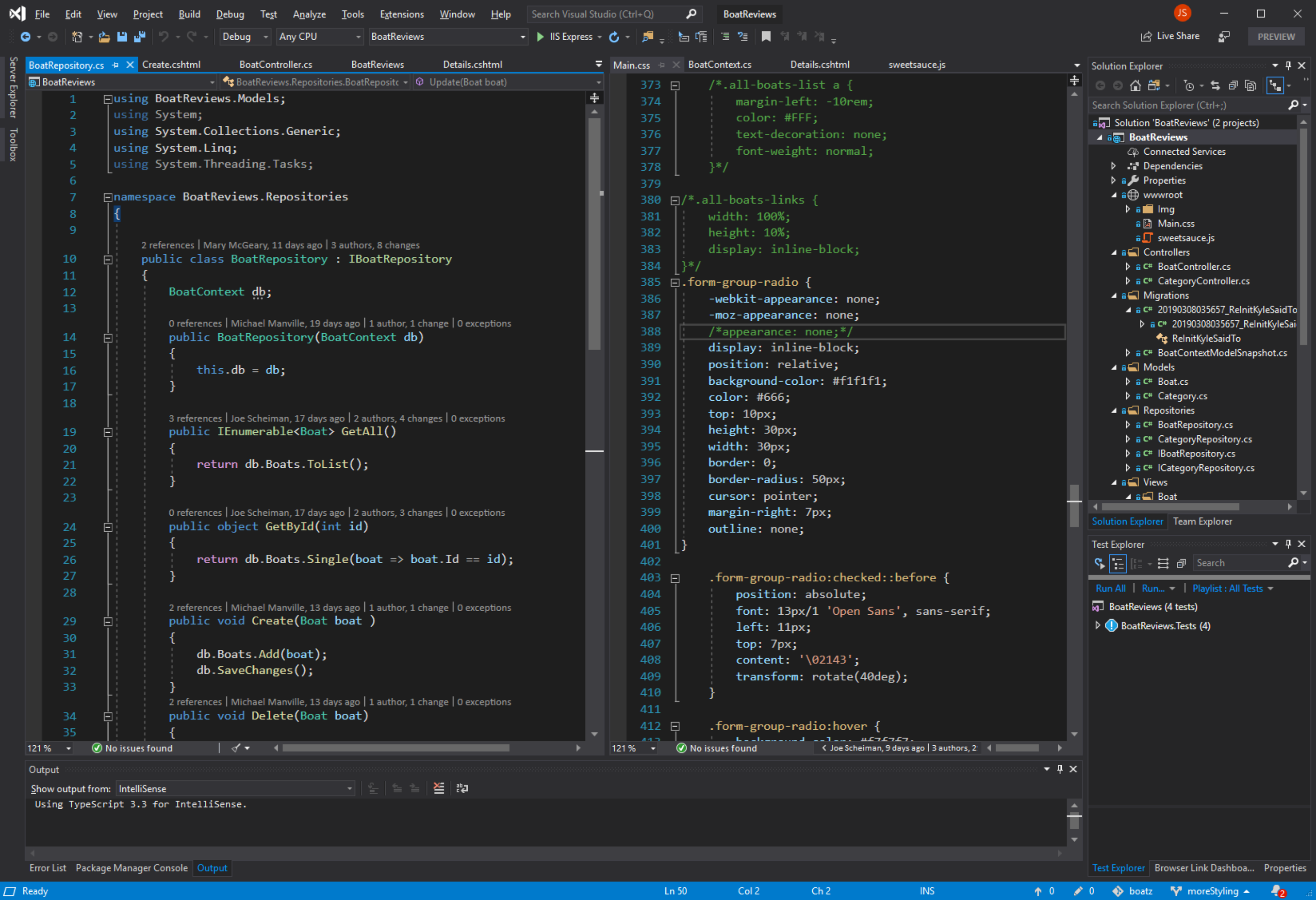Click the PREVIEW button
The width and height of the screenshot is (1316, 900).
pyautogui.click(x=1276, y=37)
